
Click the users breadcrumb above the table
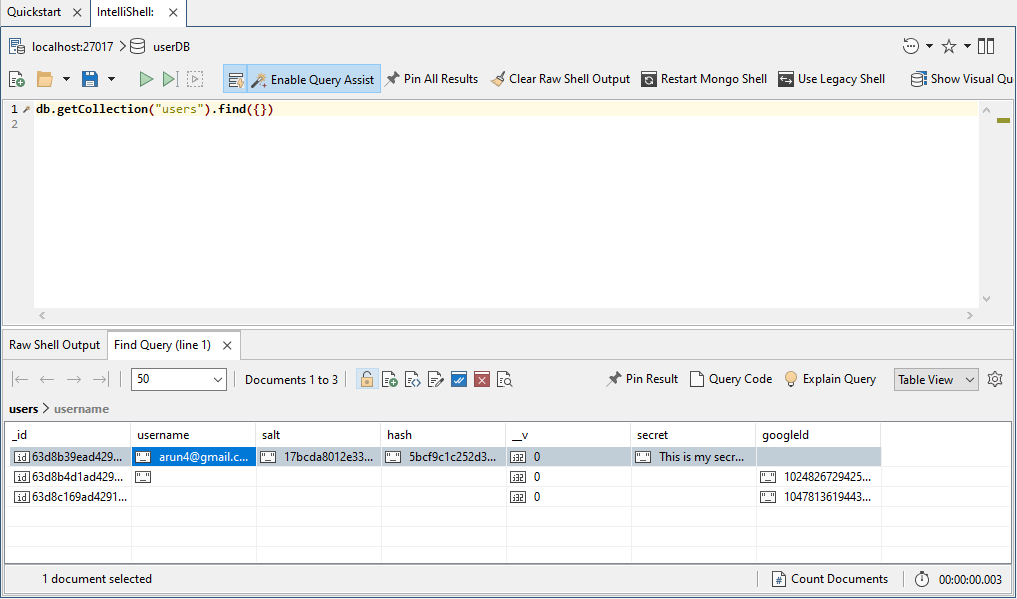(x=23, y=409)
